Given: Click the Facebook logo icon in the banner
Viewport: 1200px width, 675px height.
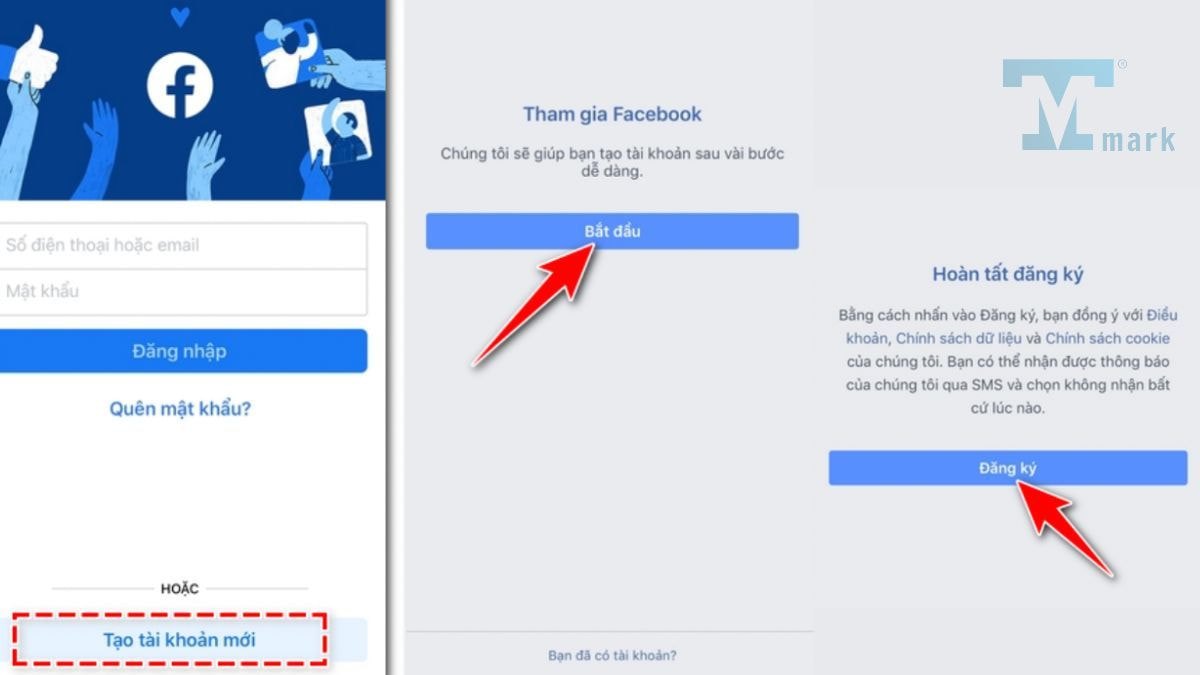Looking at the screenshot, I should coord(180,86).
